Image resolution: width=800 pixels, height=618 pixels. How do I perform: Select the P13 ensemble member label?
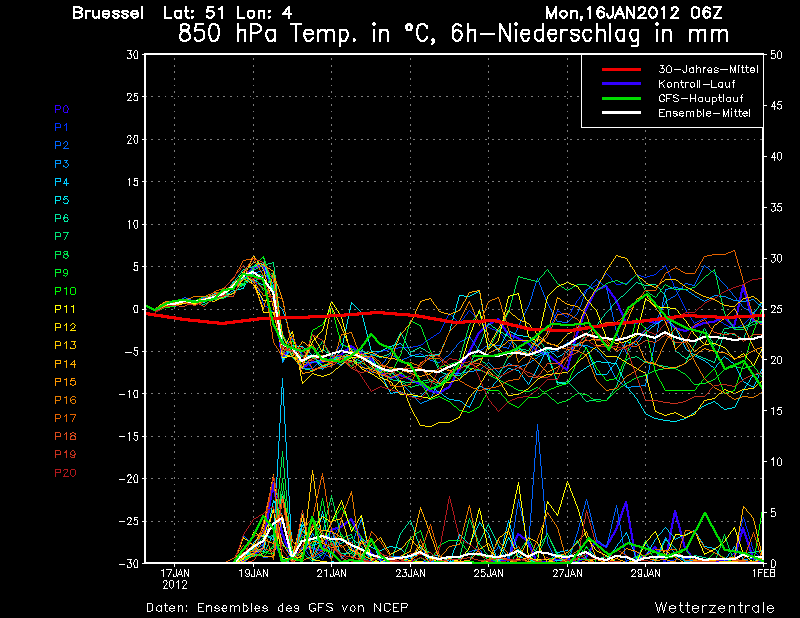(x=65, y=345)
